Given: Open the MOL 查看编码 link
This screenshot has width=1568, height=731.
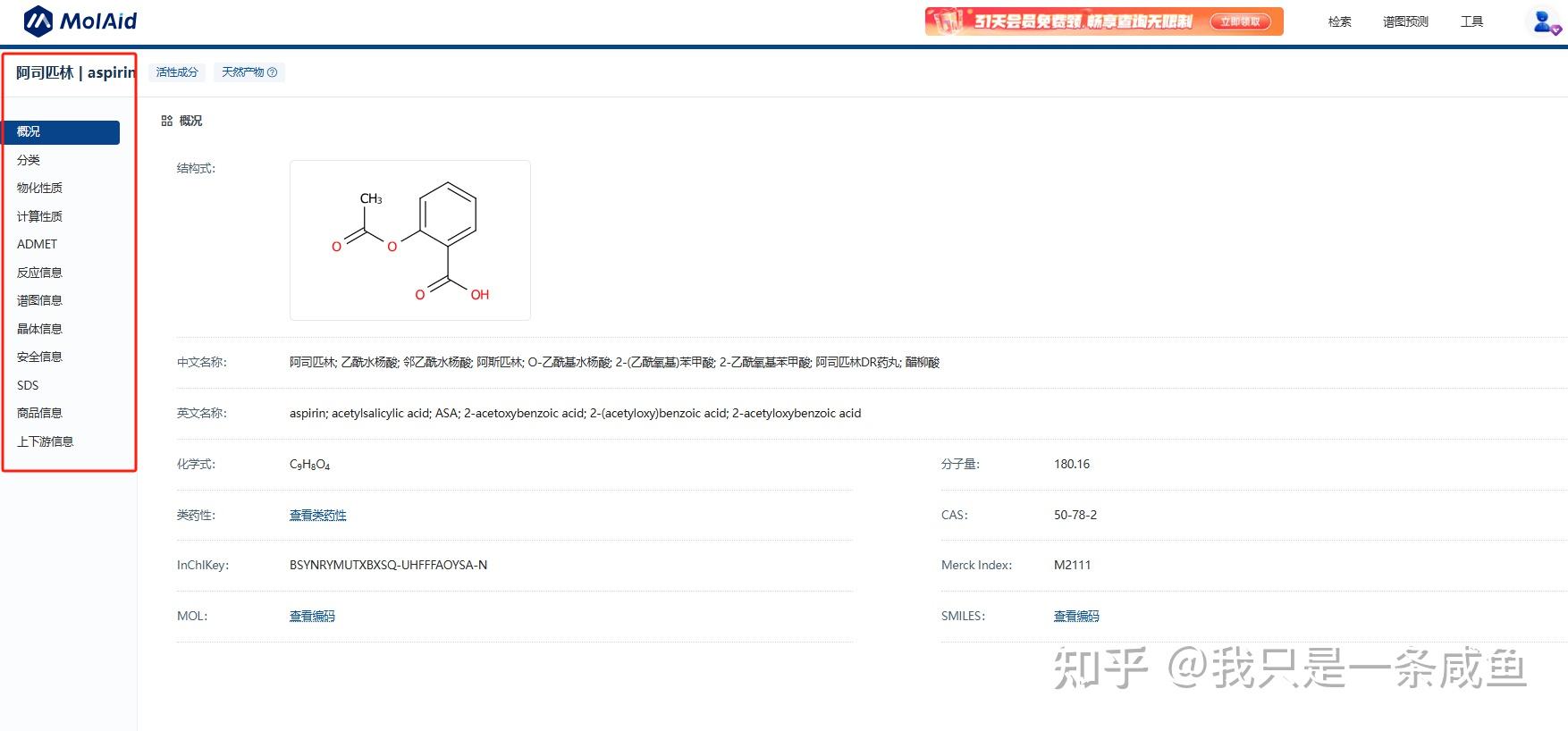Looking at the screenshot, I should click(312, 616).
